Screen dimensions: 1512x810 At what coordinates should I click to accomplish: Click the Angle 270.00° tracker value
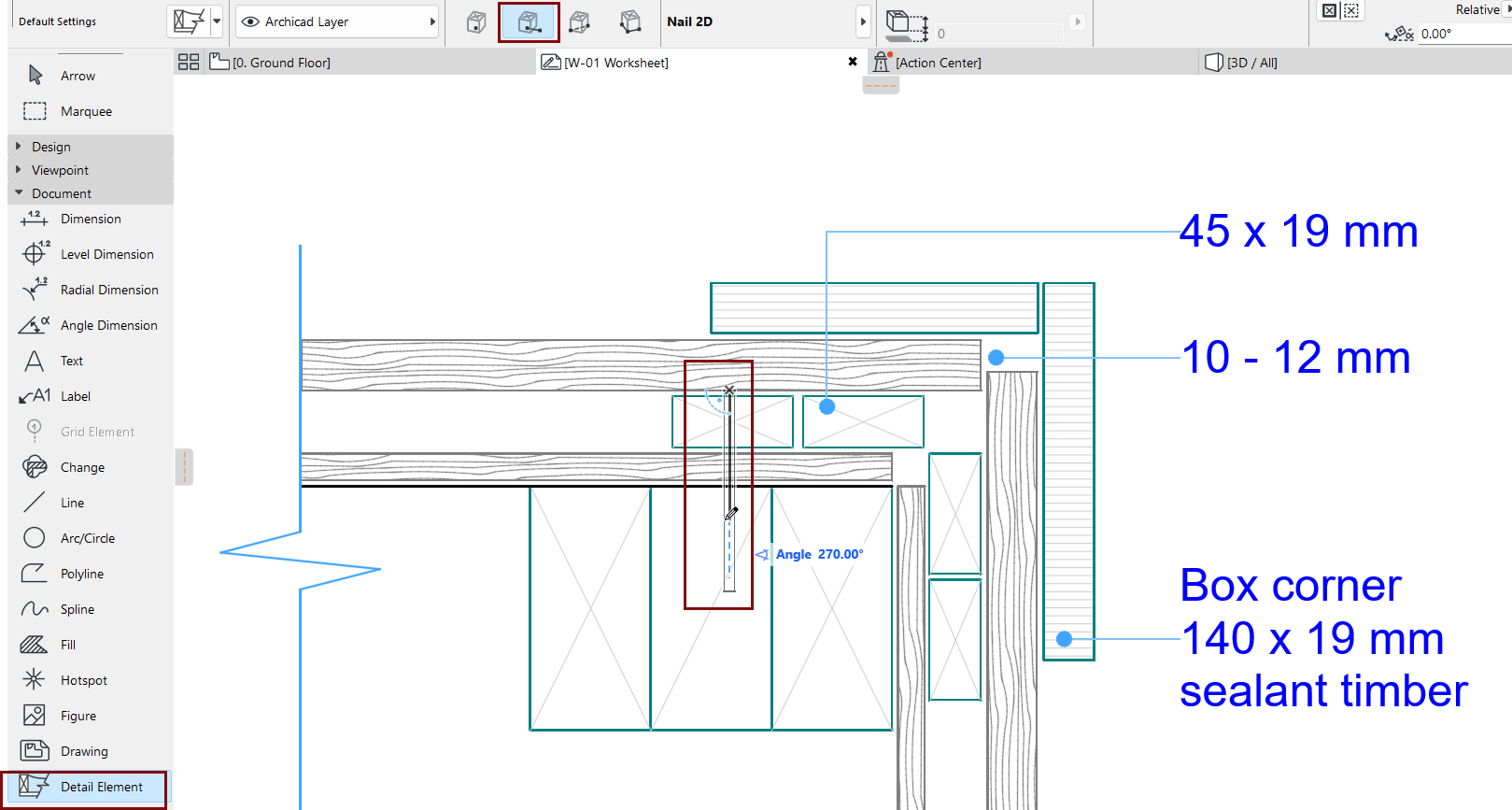point(840,554)
